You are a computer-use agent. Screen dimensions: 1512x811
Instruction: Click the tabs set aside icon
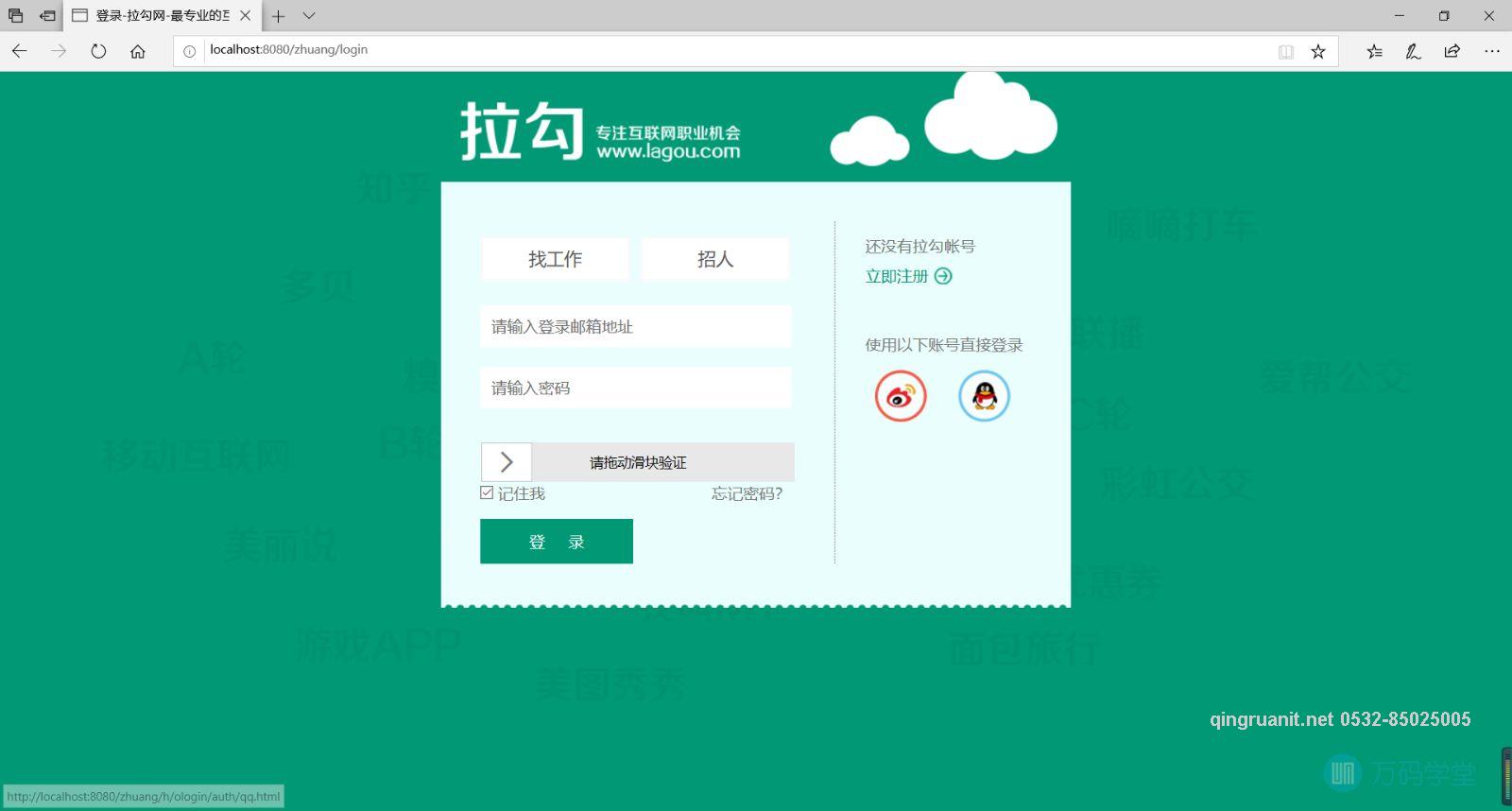click(x=16, y=16)
